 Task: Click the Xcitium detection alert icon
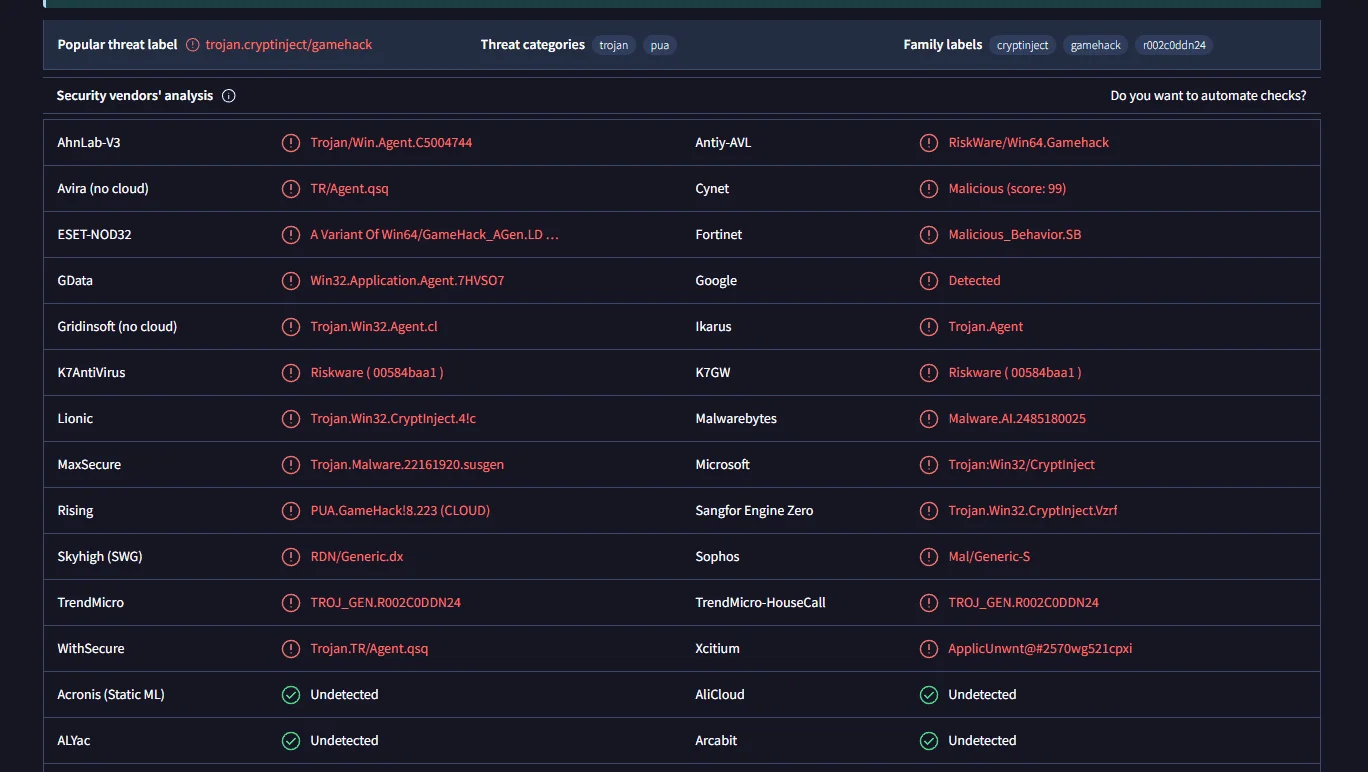pos(929,649)
